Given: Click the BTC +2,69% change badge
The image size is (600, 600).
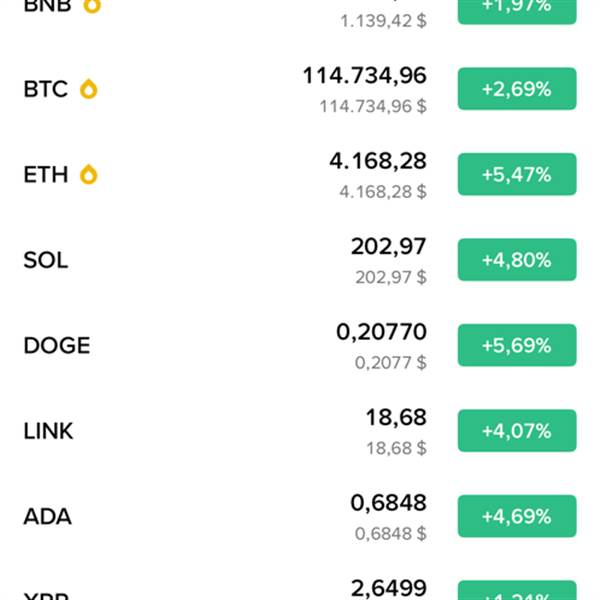Looking at the screenshot, I should [x=516, y=89].
